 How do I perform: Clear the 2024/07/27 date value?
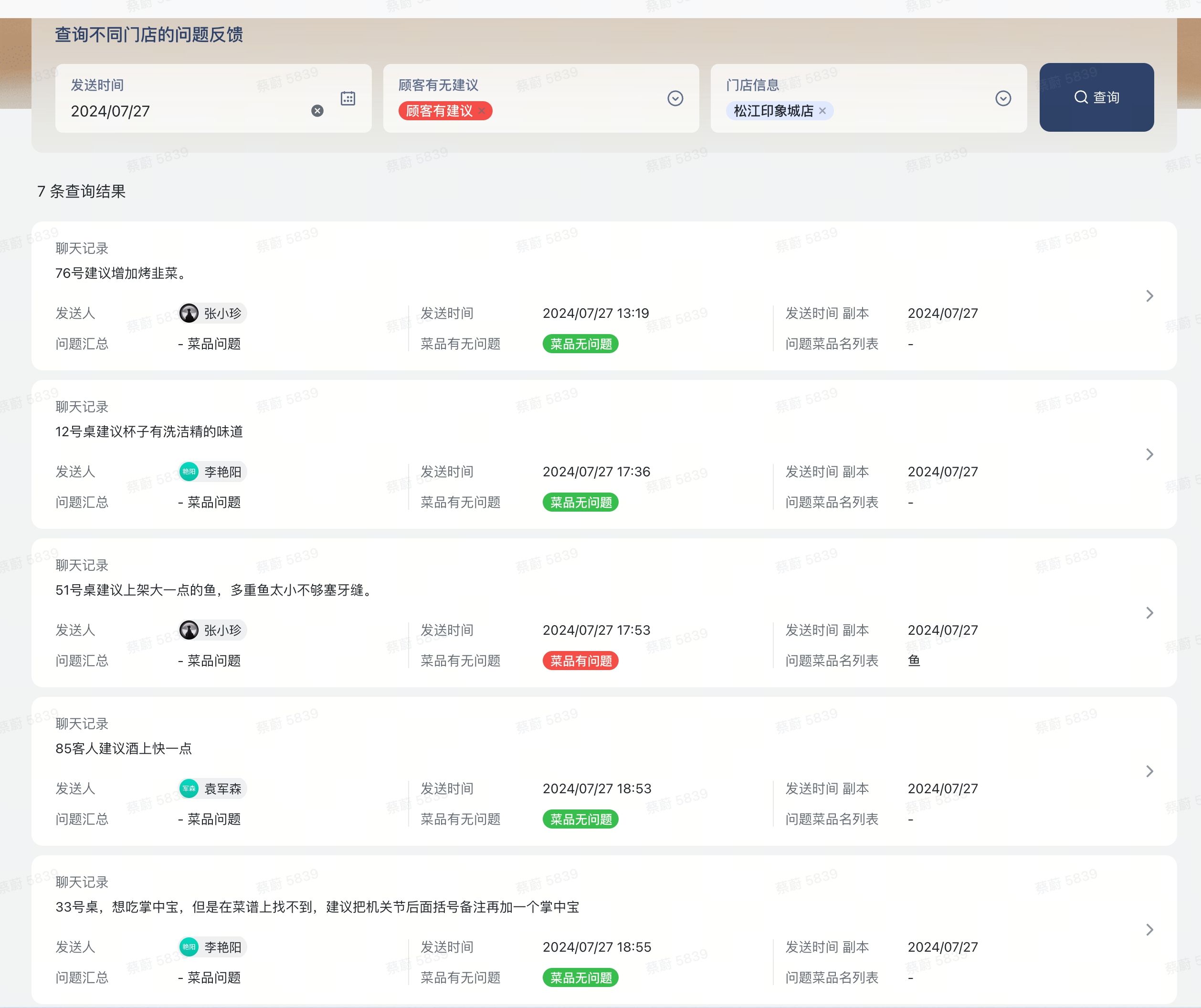tap(317, 111)
